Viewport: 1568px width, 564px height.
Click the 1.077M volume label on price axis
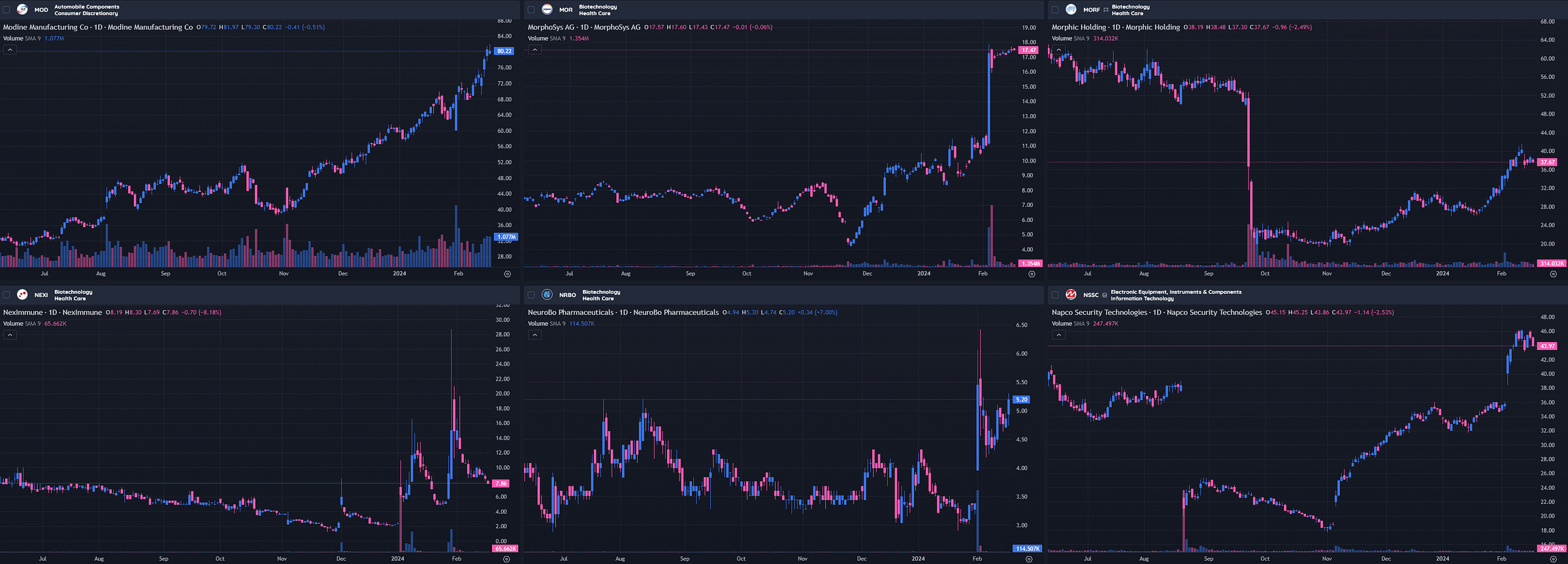point(506,237)
